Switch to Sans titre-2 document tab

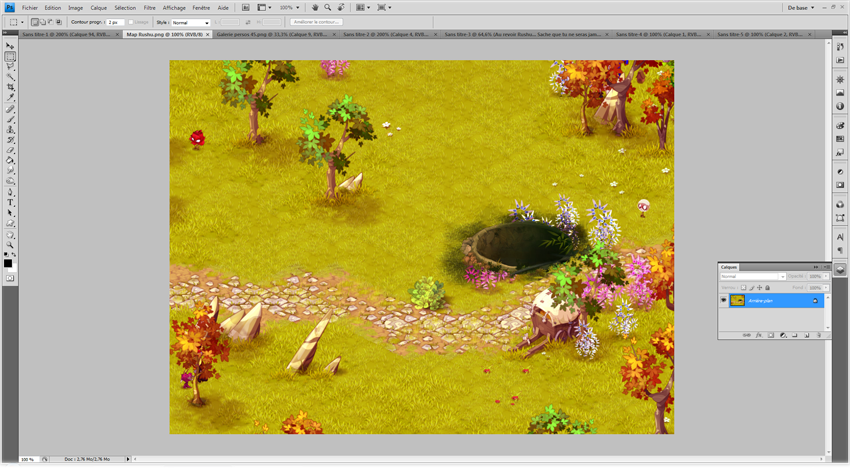[385, 34]
